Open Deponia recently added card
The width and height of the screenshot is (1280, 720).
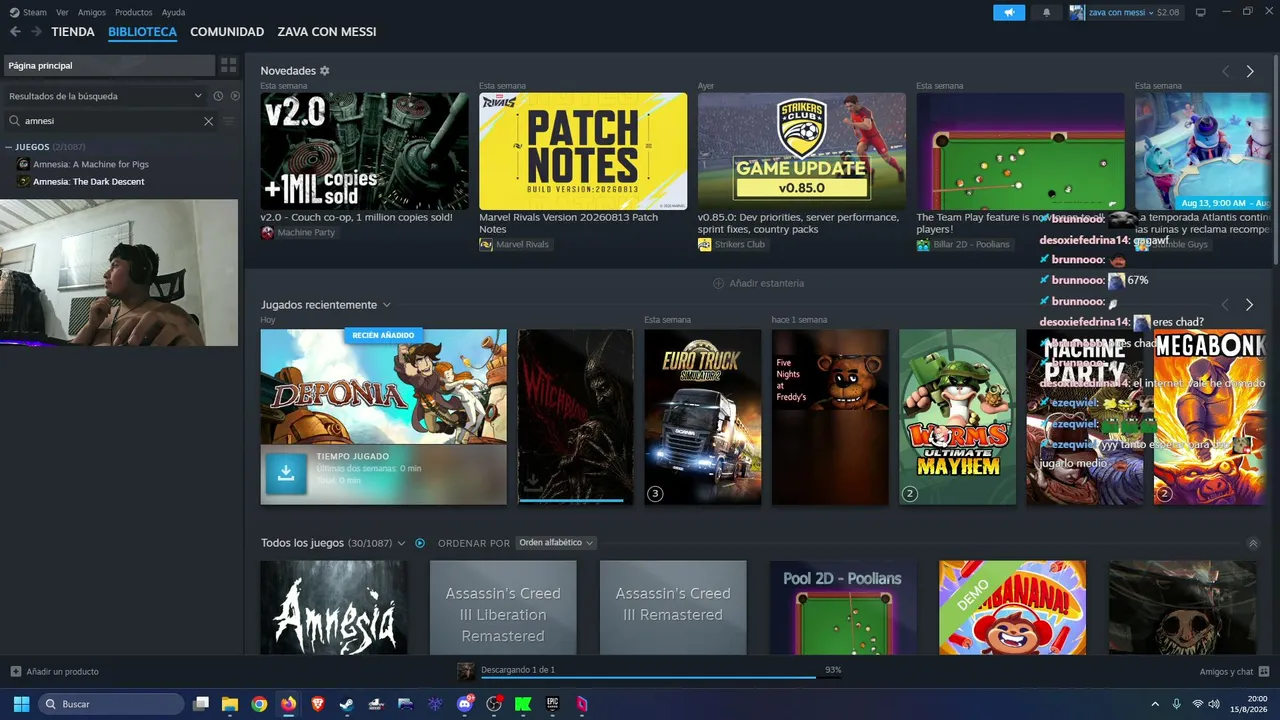click(383, 417)
